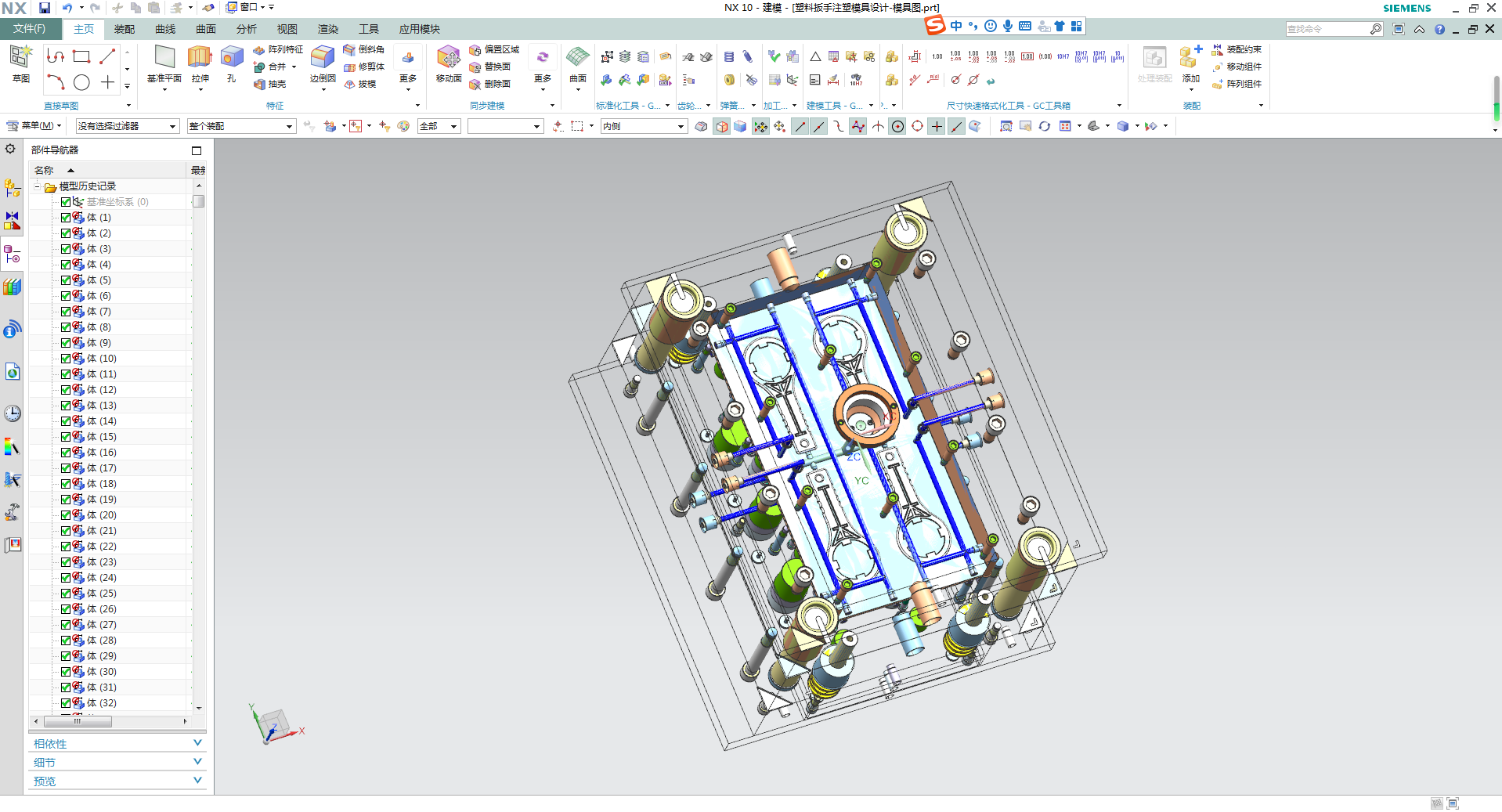This screenshot has width=1502, height=812.
Task: Uncheck the 体 (30) body checkbox
Action: pos(66,672)
